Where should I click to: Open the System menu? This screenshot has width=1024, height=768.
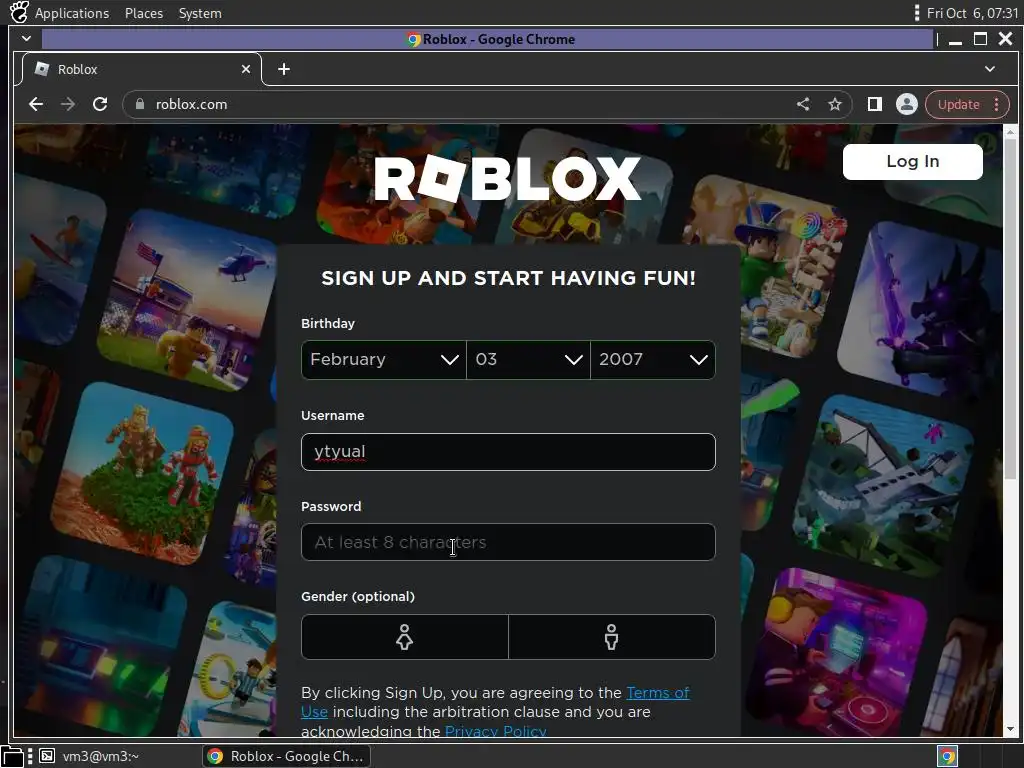[x=200, y=13]
